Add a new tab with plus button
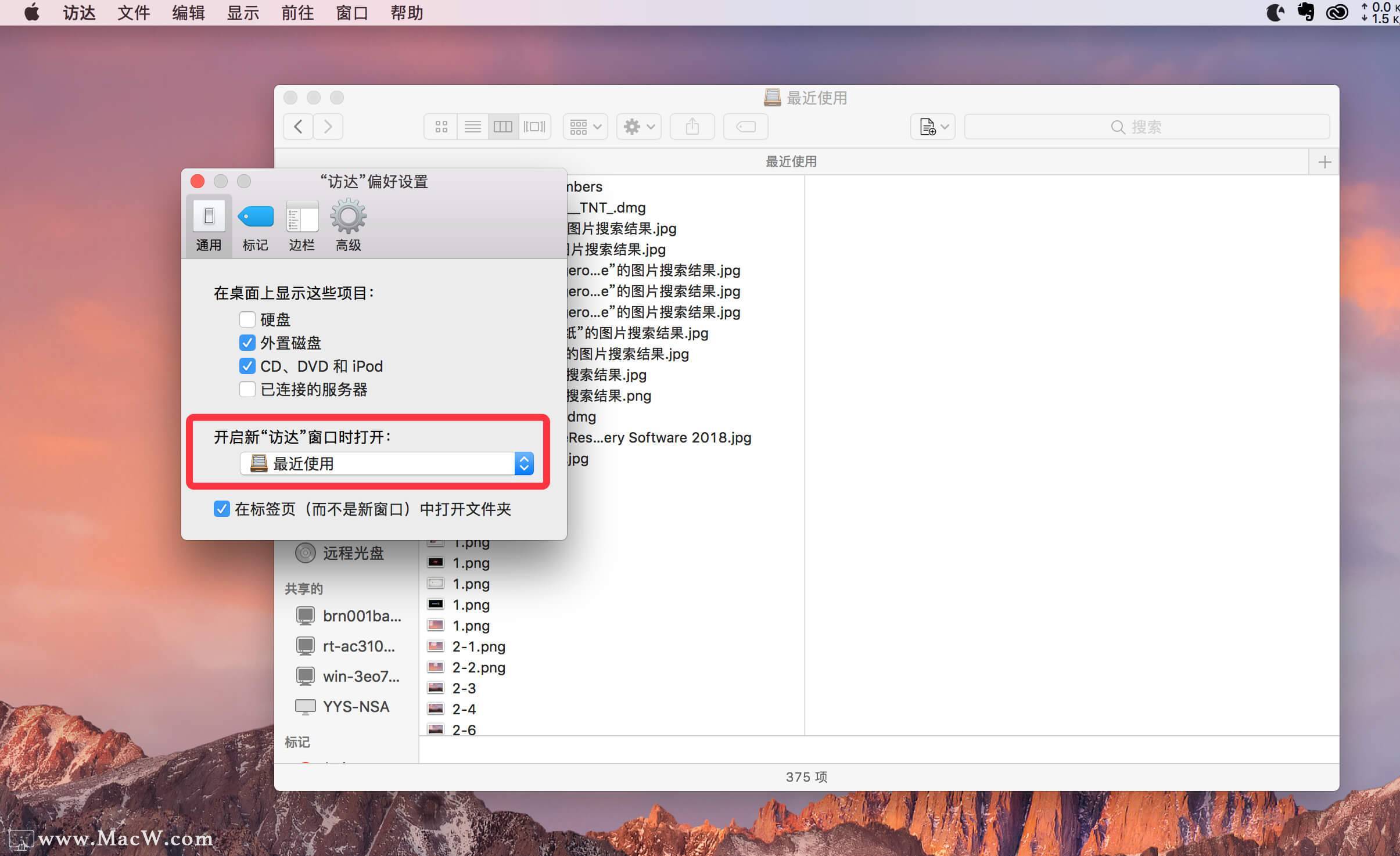 point(1324,161)
